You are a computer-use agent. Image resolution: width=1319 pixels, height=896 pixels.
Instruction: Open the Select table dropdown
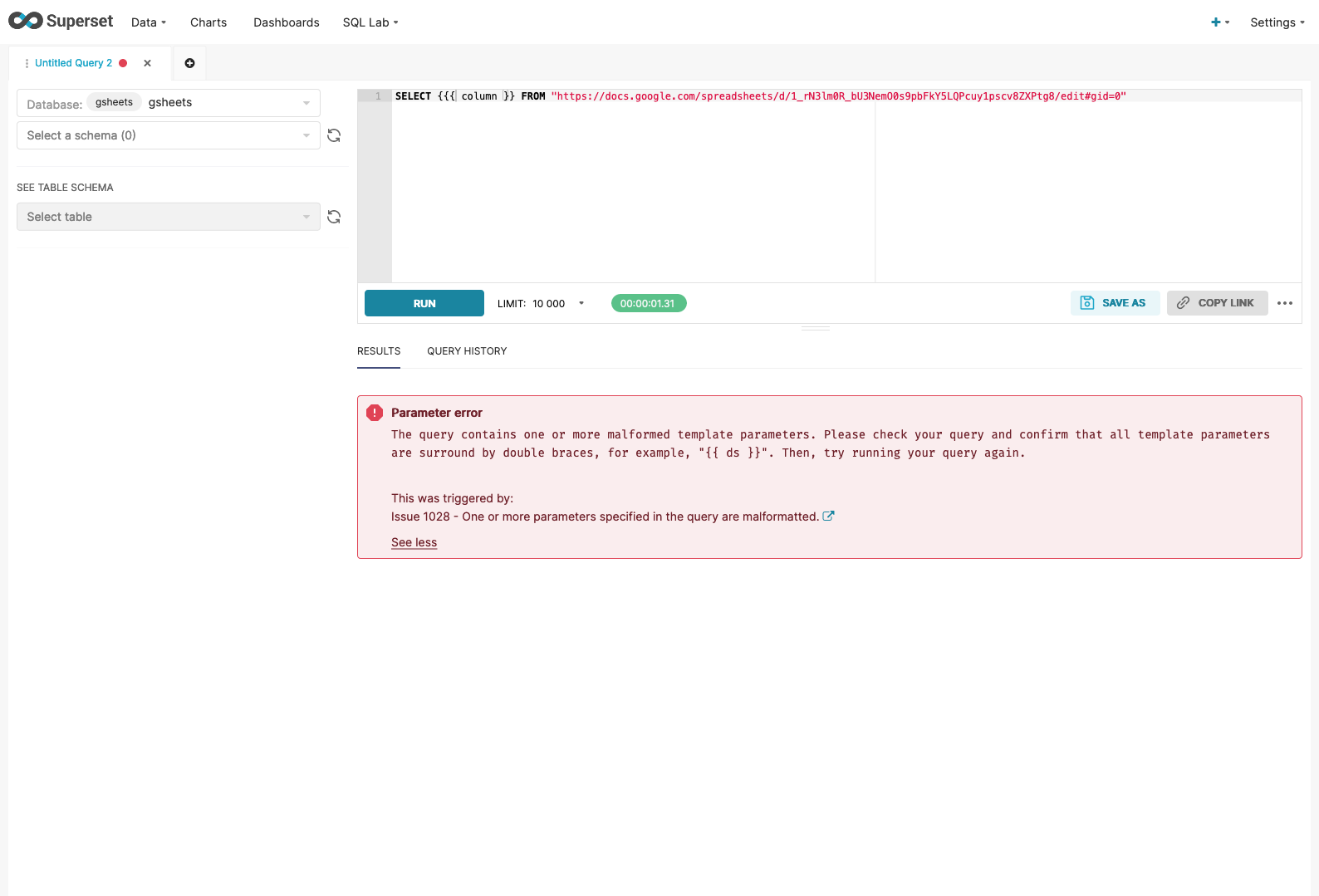tap(169, 217)
